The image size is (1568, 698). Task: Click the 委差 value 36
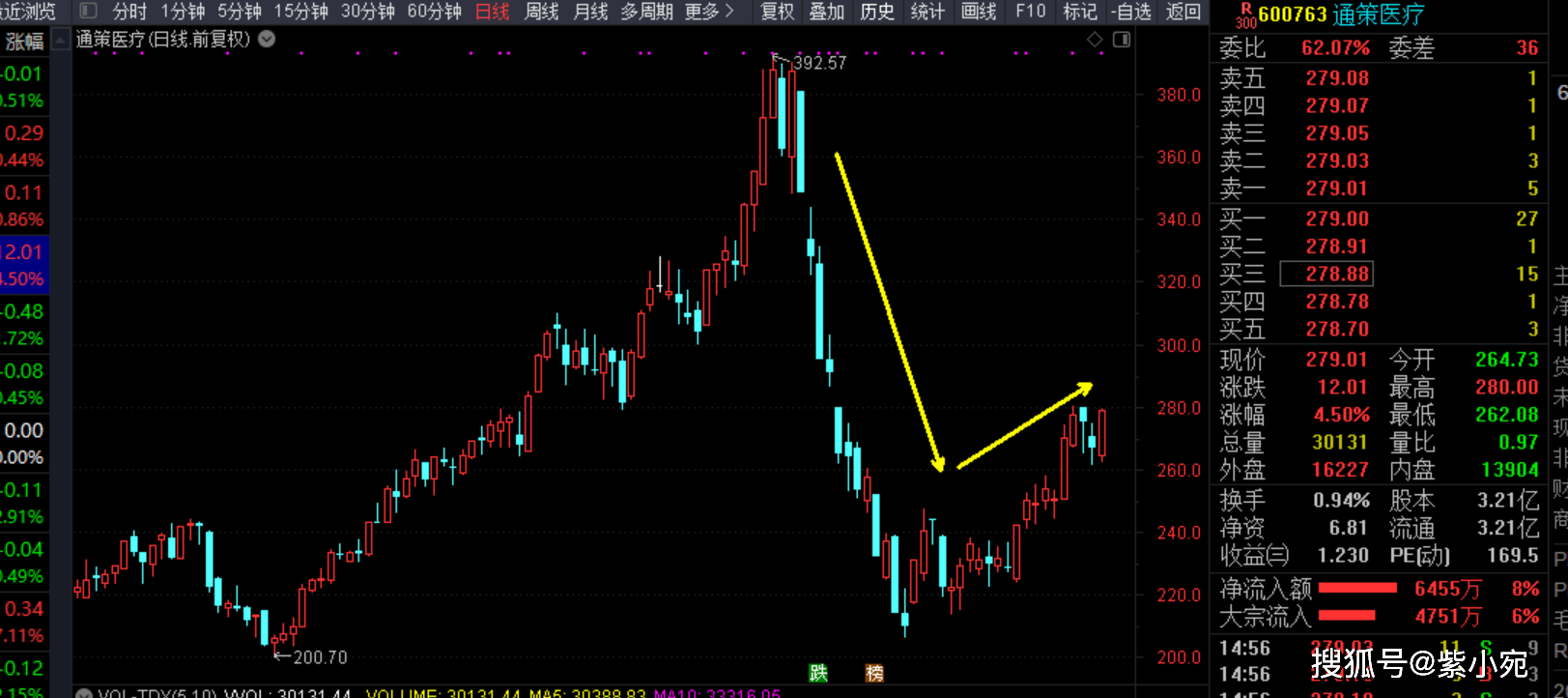1526,48
